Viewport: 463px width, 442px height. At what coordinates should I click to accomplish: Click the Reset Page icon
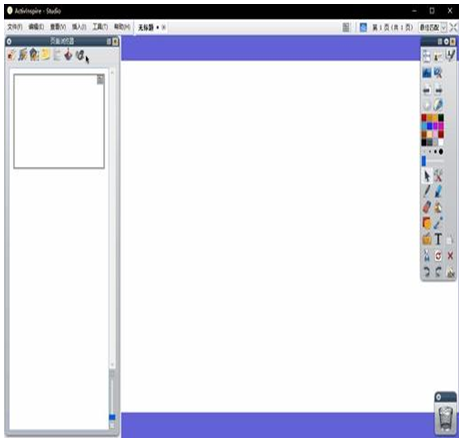pos(438,256)
